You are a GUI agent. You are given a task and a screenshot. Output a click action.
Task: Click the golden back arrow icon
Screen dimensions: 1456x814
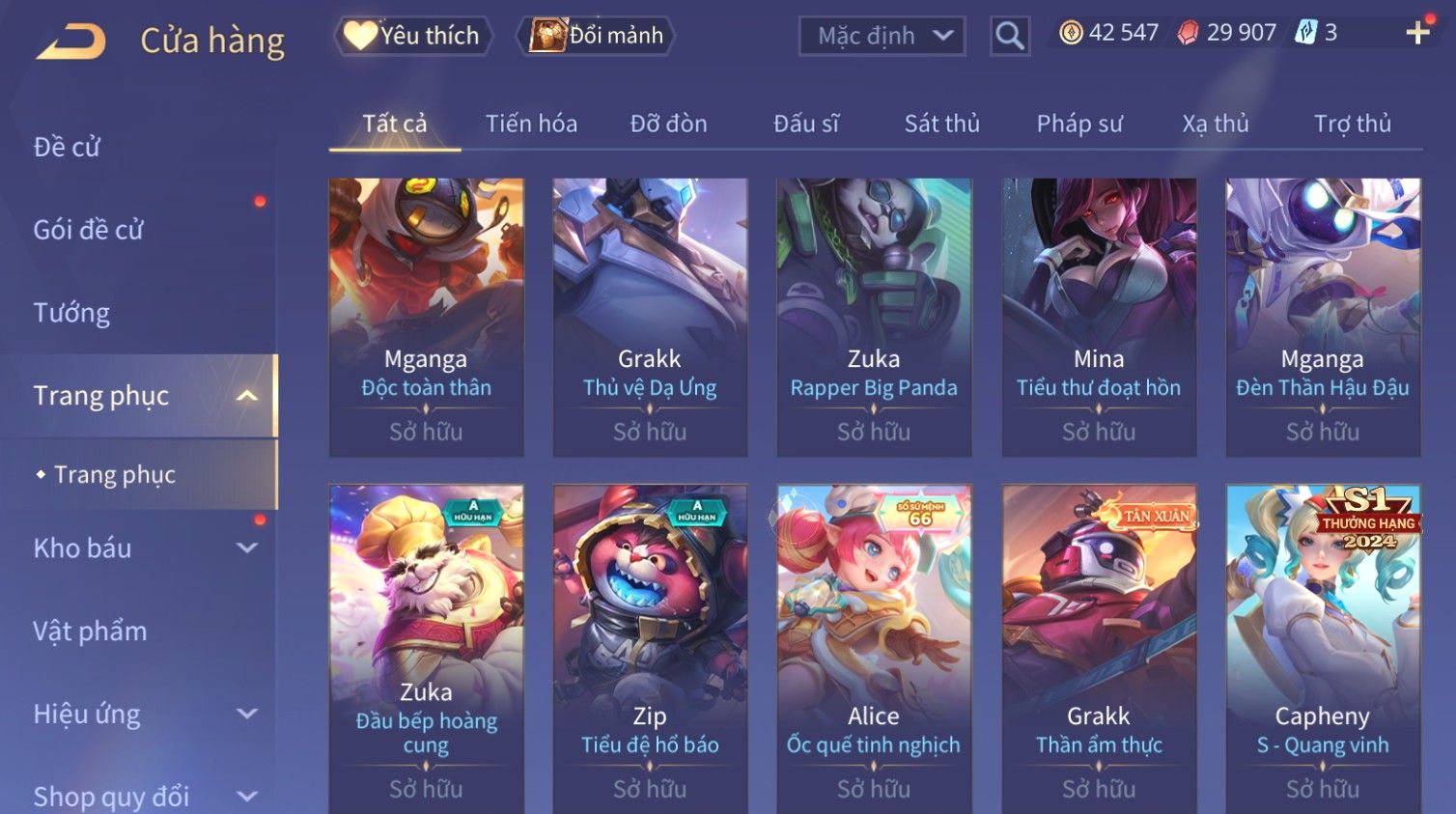coord(71,41)
